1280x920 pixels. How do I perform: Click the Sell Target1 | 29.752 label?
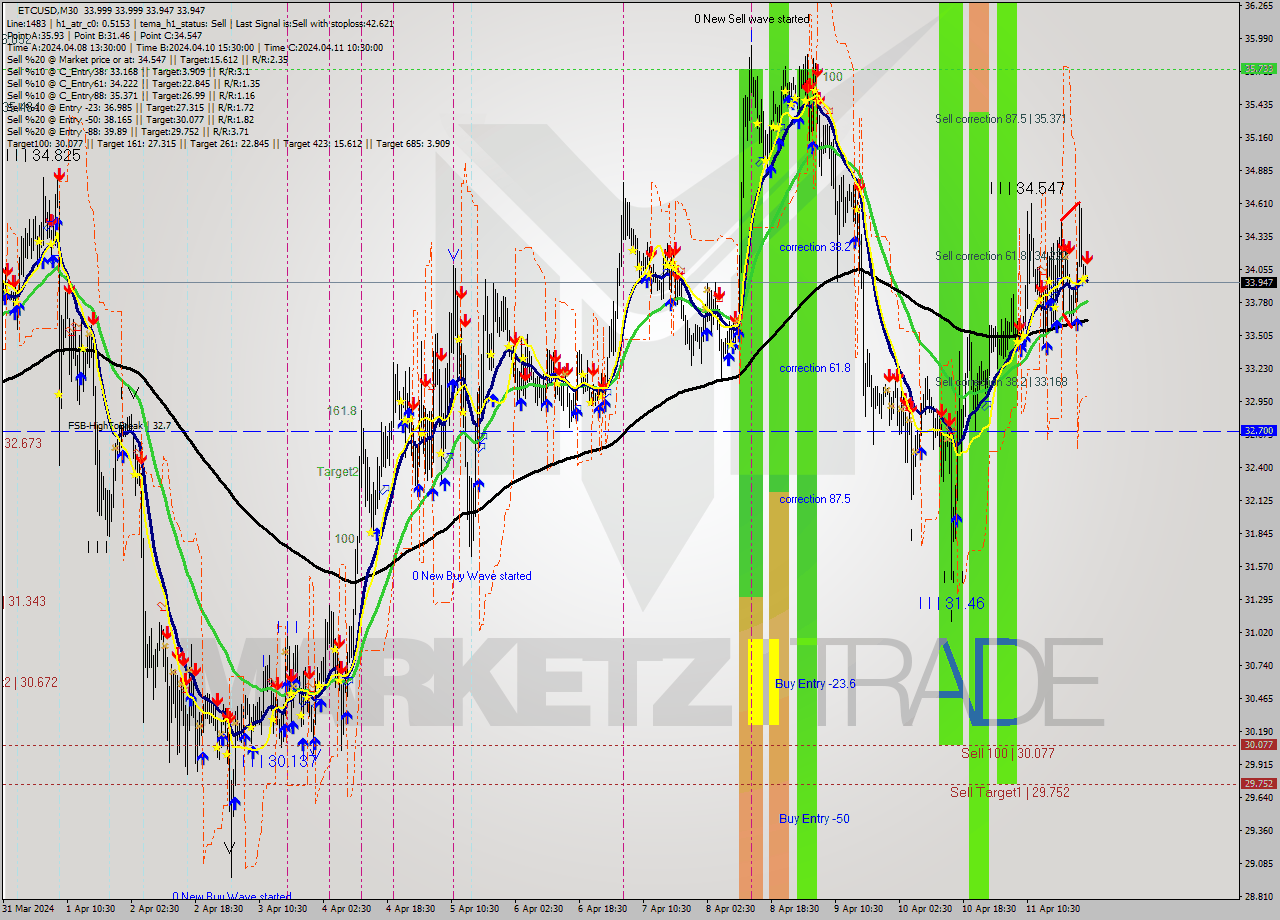click(1010, 792)
